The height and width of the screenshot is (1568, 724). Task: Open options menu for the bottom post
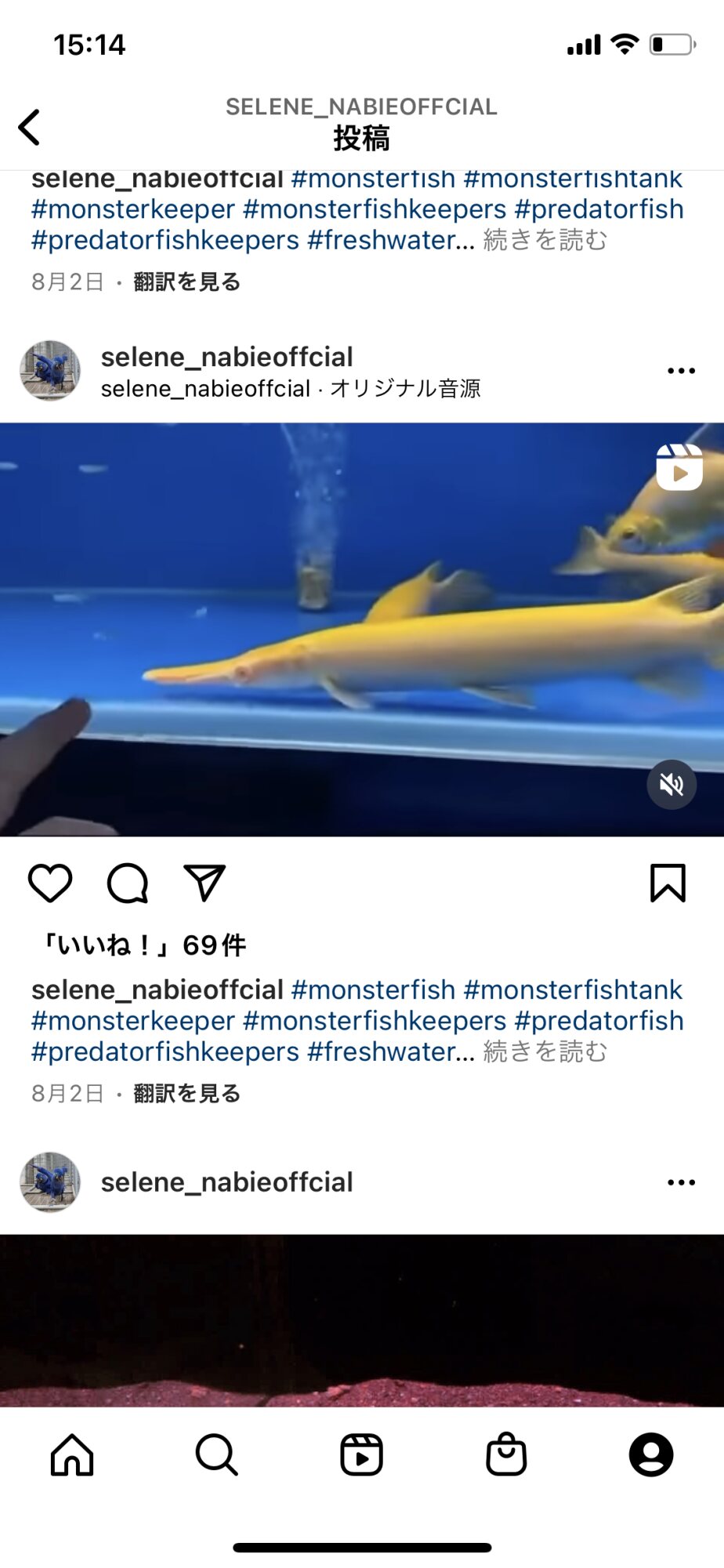tap(681, 1182)
